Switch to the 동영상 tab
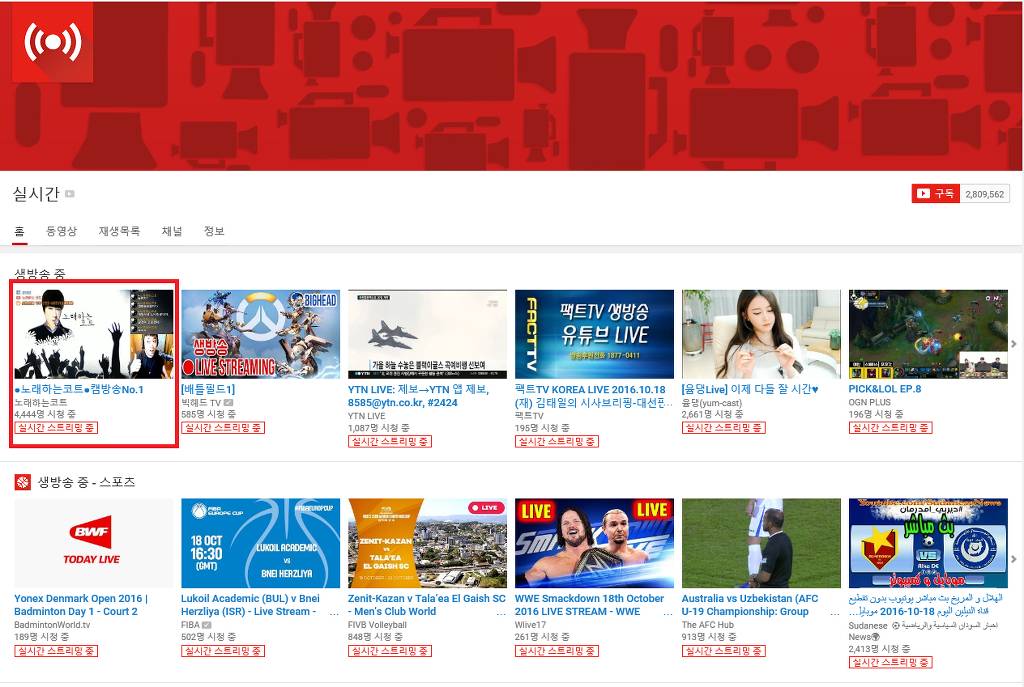This screenshot has height=687, width=1024. click(61, 231)
